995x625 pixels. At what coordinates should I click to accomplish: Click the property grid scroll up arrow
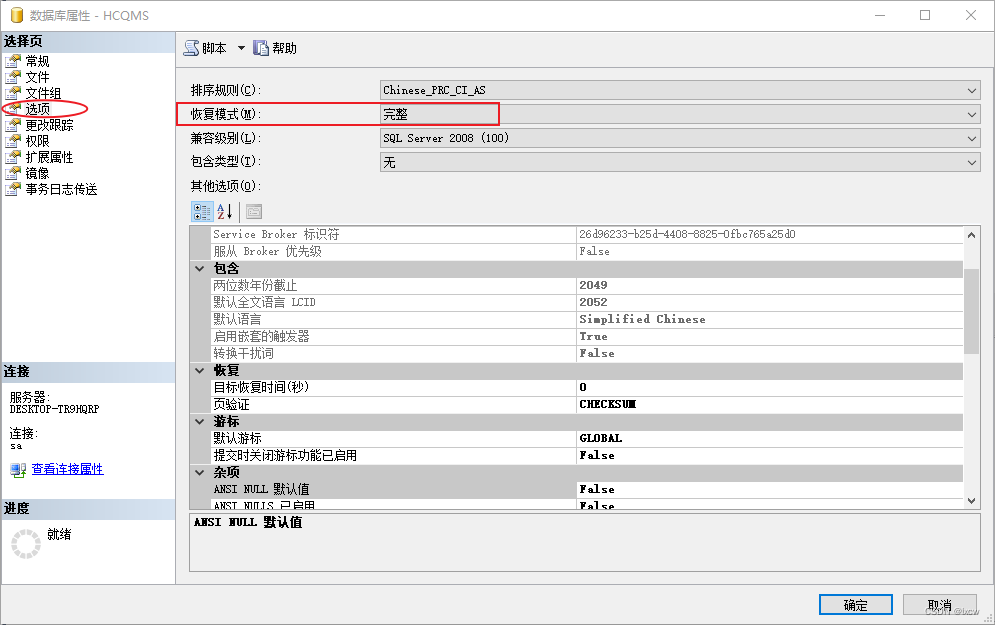[x=971, y=235]
